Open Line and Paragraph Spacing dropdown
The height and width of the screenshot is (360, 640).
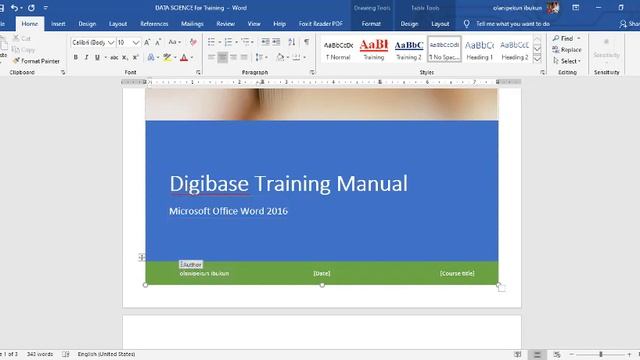point(261,58)
